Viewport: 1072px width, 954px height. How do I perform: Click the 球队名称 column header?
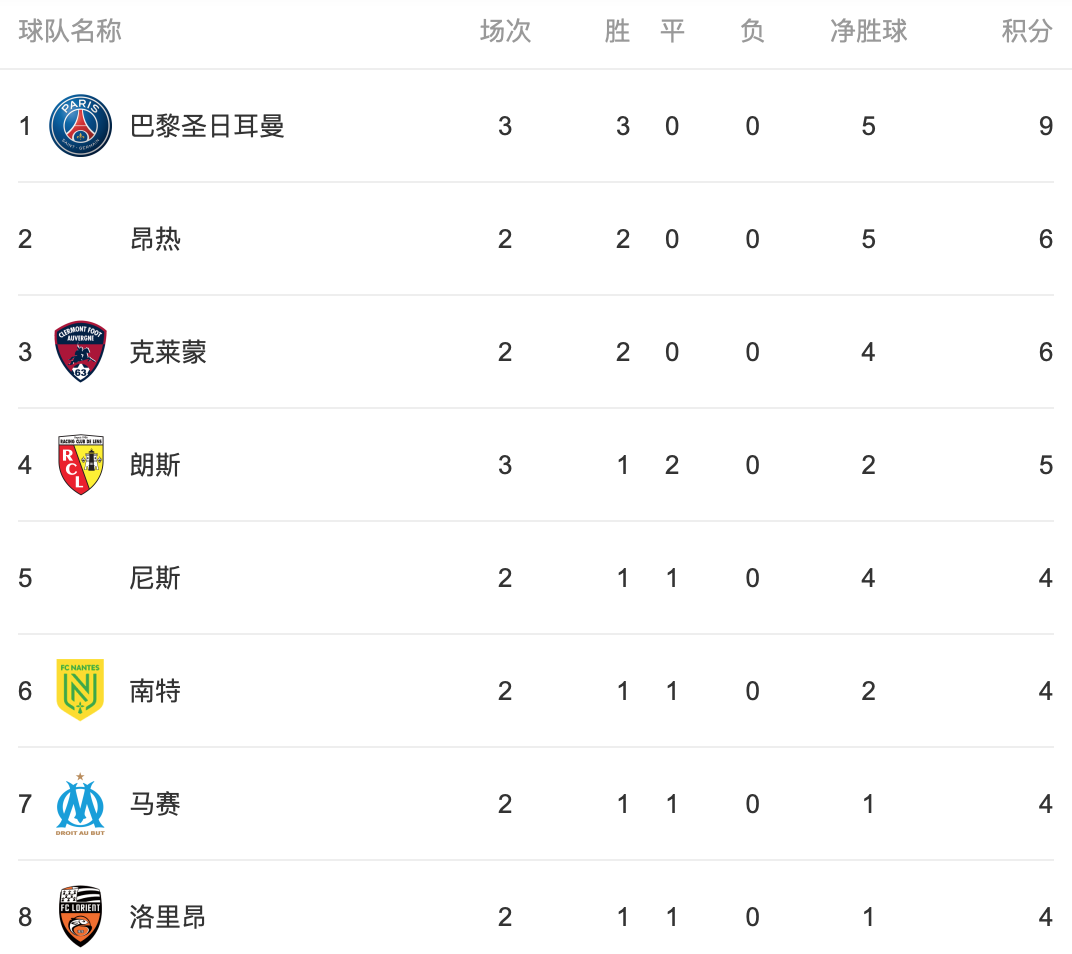(70, 32)
